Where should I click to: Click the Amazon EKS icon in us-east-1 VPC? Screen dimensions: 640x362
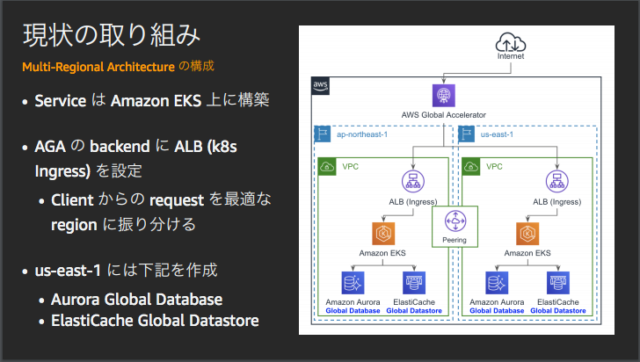click(527, 233)
